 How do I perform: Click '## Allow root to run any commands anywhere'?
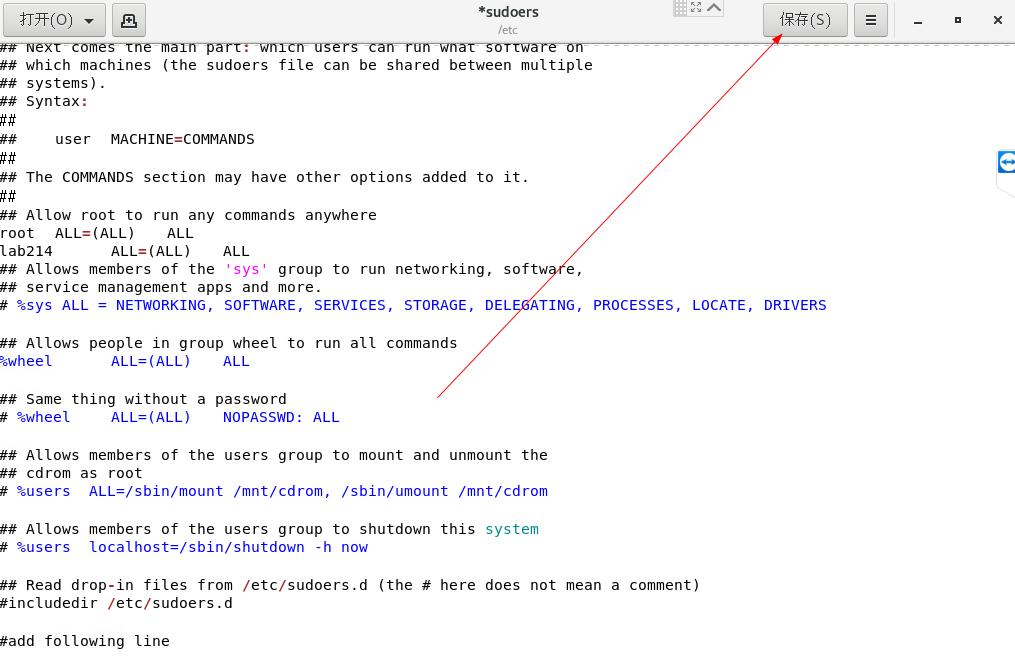tap(188, 215)
